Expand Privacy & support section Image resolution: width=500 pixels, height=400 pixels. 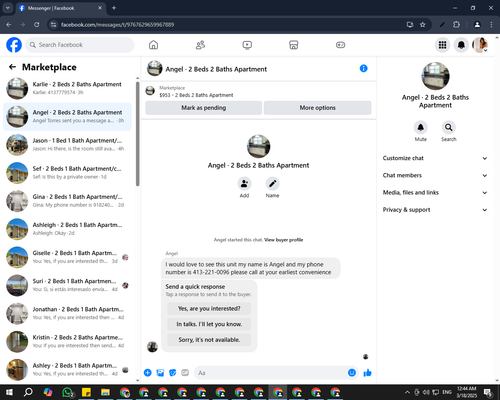point(435,210)
